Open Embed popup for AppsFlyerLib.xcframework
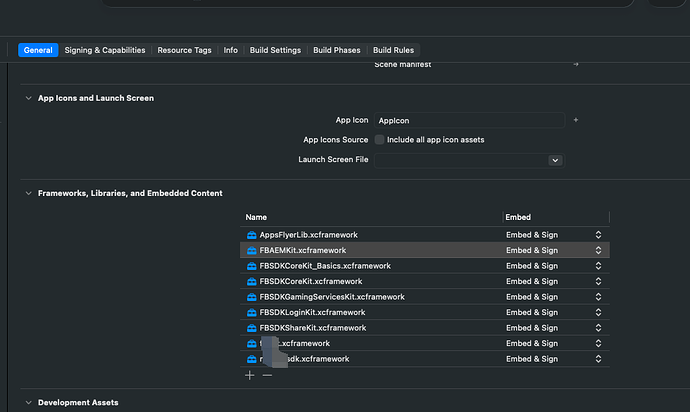The image size is (690, 412). (x=598, y=235)
